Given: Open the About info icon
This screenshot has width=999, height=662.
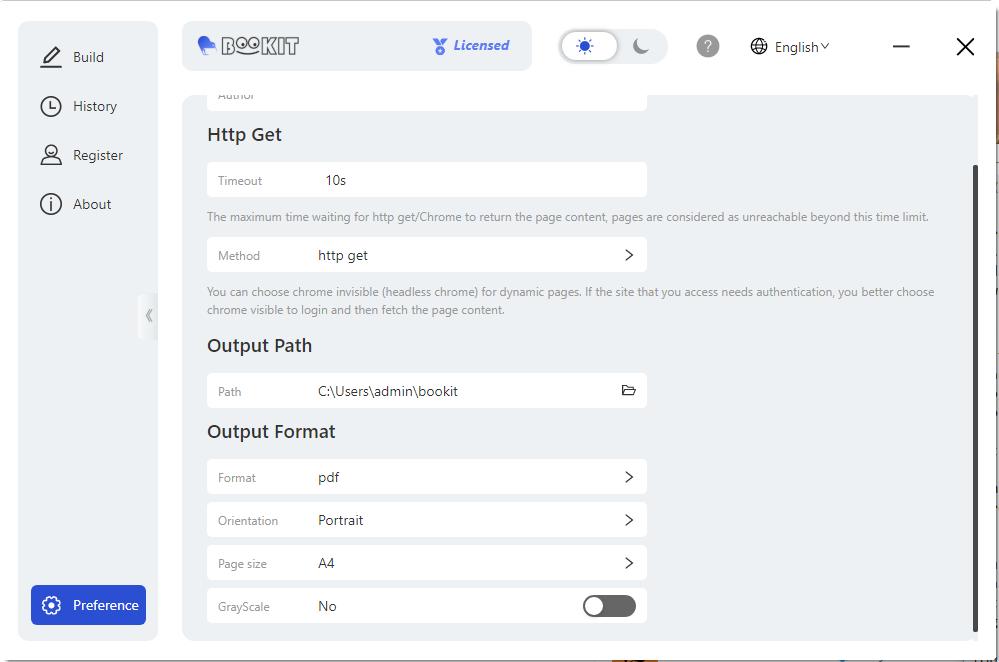Looking at the screenshot, I should (51, 204).
